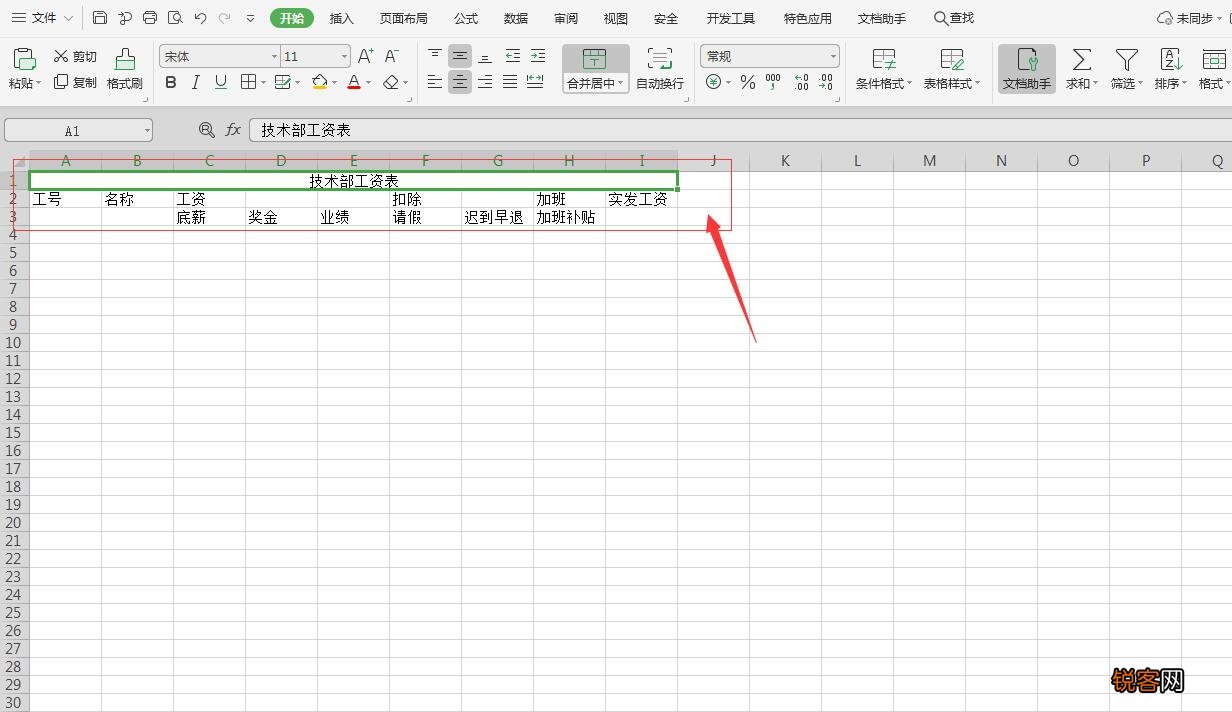
Task: Click the Undo arrow icon
Action: tap(200, 18)
